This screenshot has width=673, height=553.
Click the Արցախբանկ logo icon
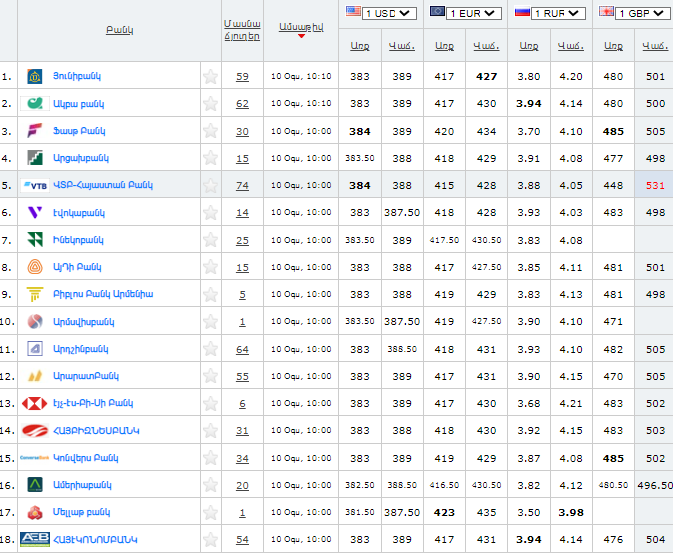(35, 158)
